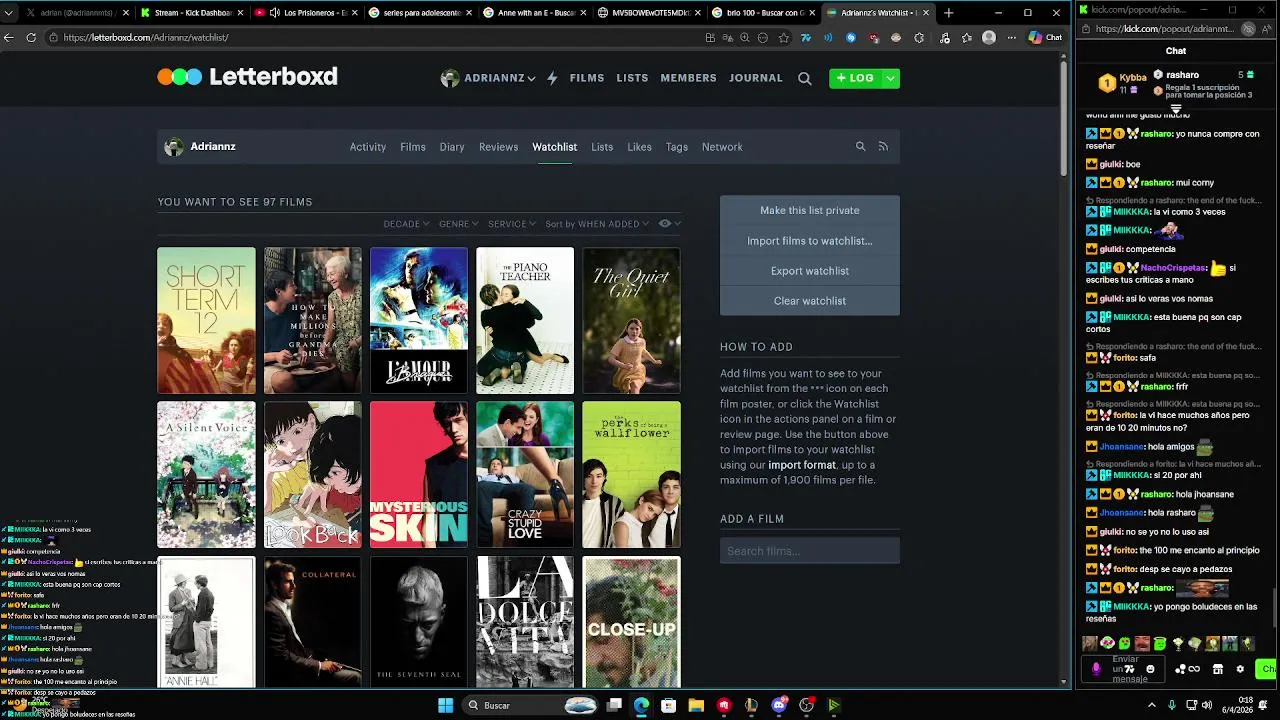Image resolution: width=1280 pixels, height=720 pixels.
Task: Open the Short Term 12 poster
Action: [x=206, y=321]
